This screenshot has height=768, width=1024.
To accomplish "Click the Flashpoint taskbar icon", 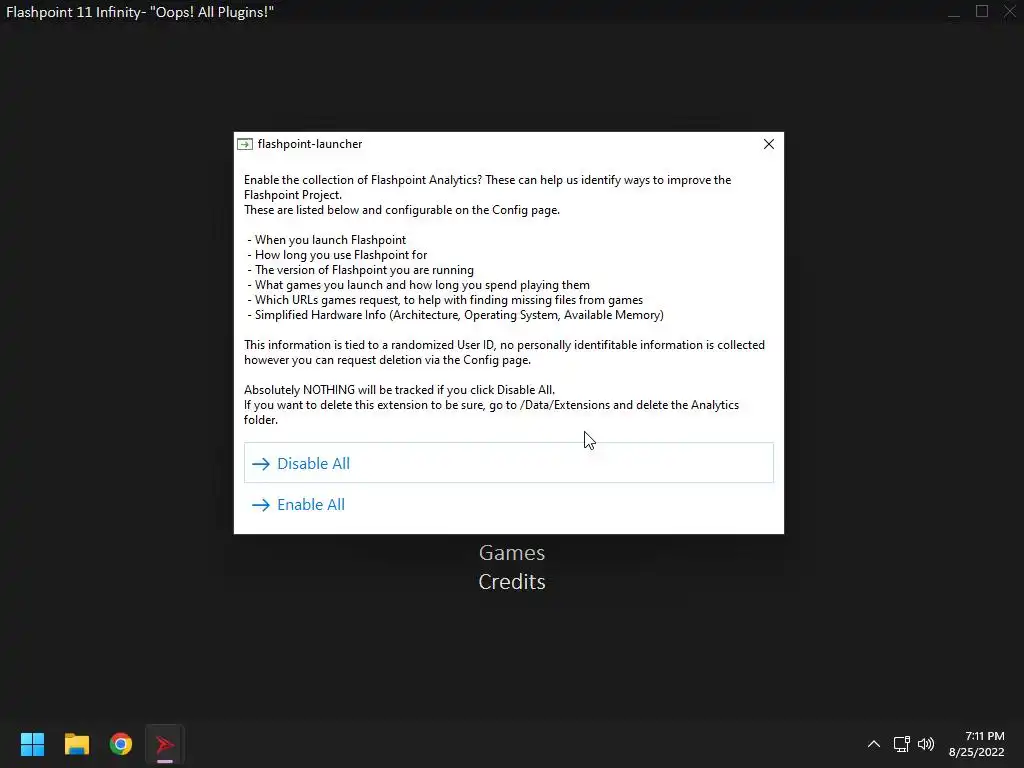I will click(165, 744).
